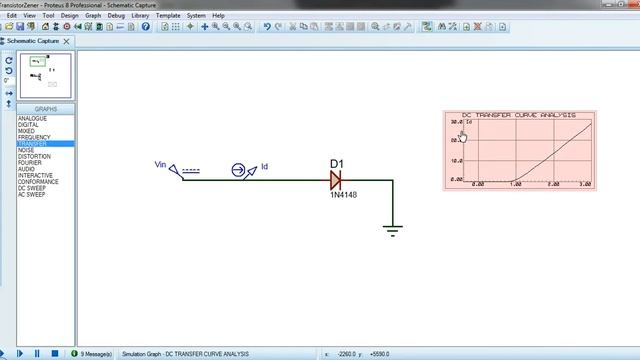Open the Help question mark icon

coord(146,27)
